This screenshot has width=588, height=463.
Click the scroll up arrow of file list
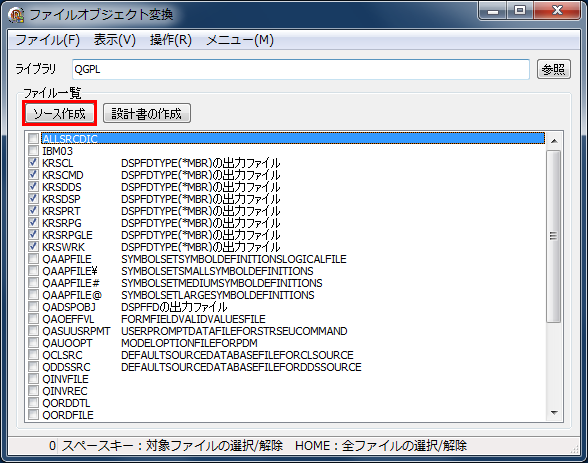pos(554,141)
